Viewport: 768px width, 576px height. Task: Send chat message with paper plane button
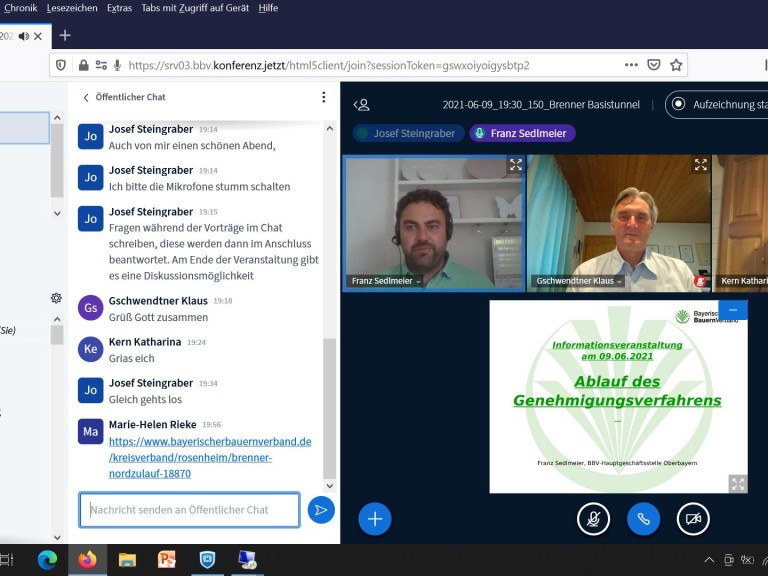tap(321, 510)
